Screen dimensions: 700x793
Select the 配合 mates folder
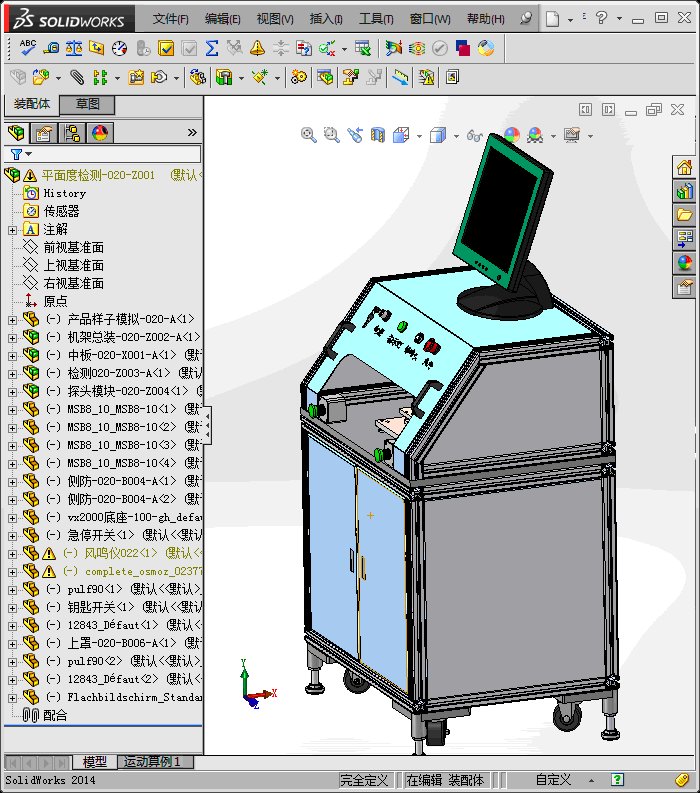[55, 716]
